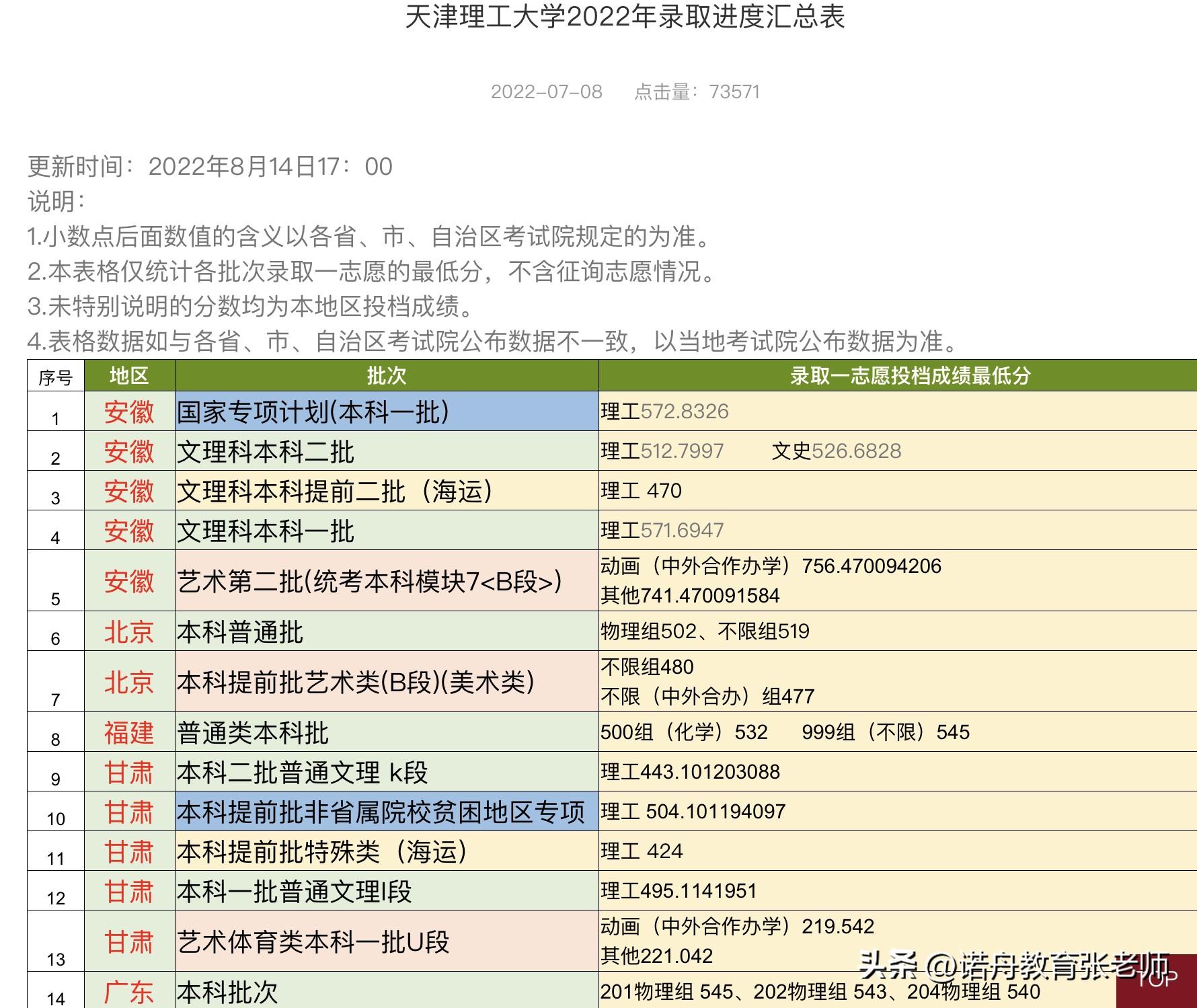Click the 艺术第二批(统考本科模块7<B段>) cell
Image resolution: width=1197 pixels, height=1008 pixels.
coord(387,581)
